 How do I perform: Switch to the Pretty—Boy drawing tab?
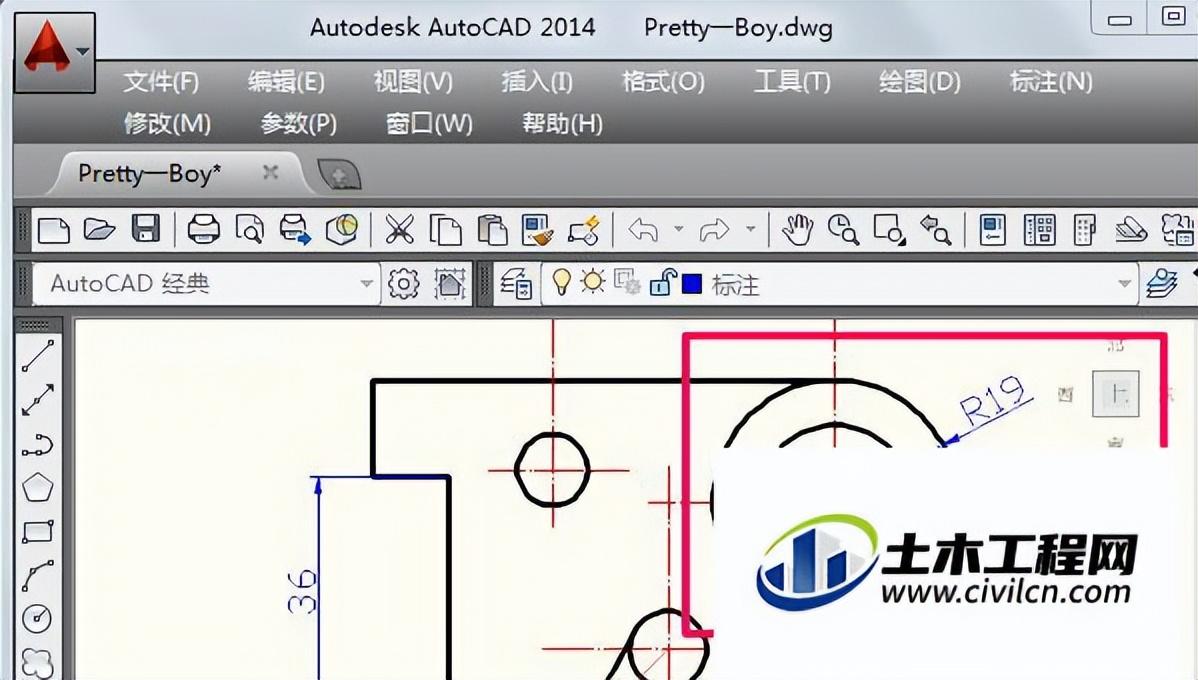click(150, 173)
